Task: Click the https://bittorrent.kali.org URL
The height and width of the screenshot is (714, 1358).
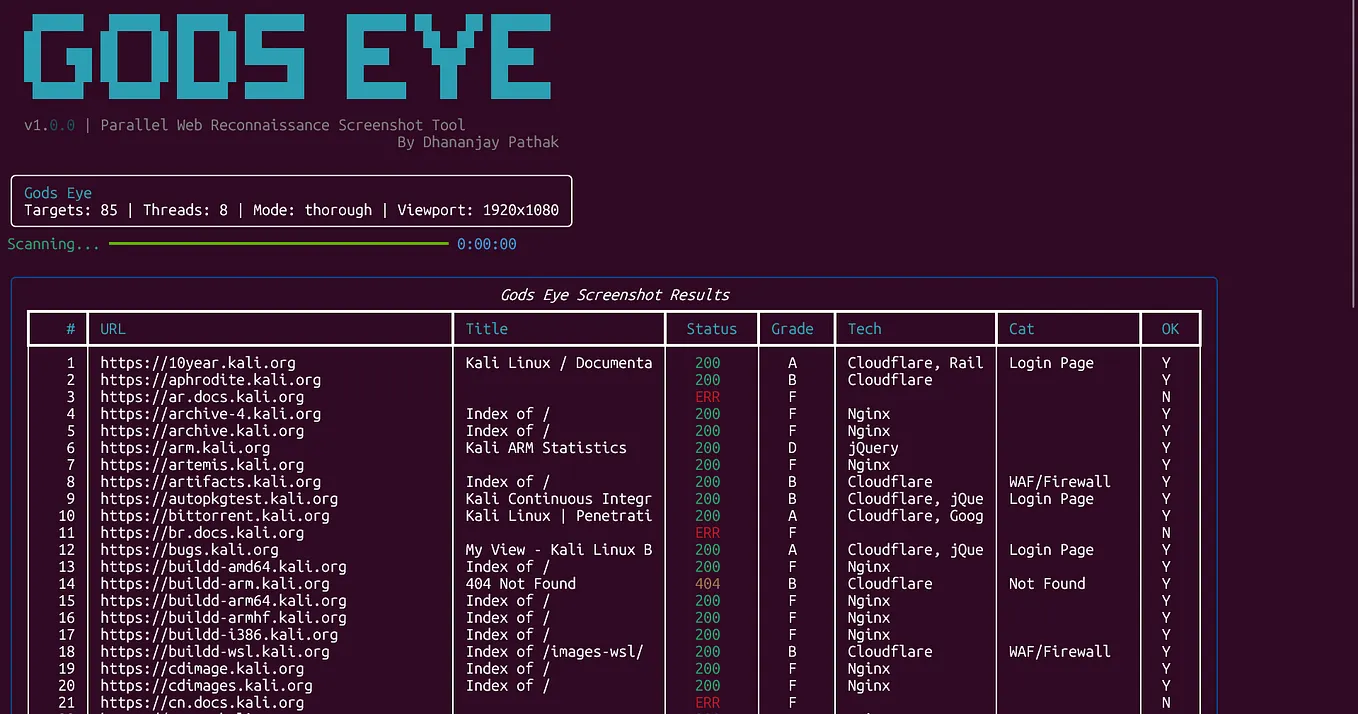Action: 215,516
